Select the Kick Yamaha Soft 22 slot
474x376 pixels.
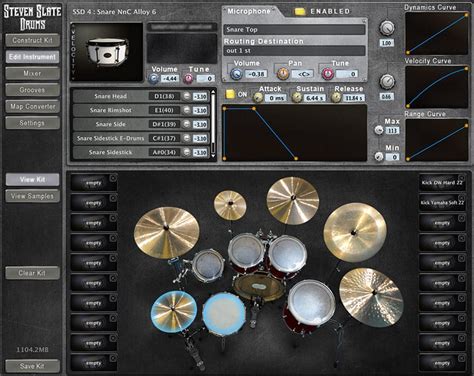pyautogui.click(x=442, y=203)
